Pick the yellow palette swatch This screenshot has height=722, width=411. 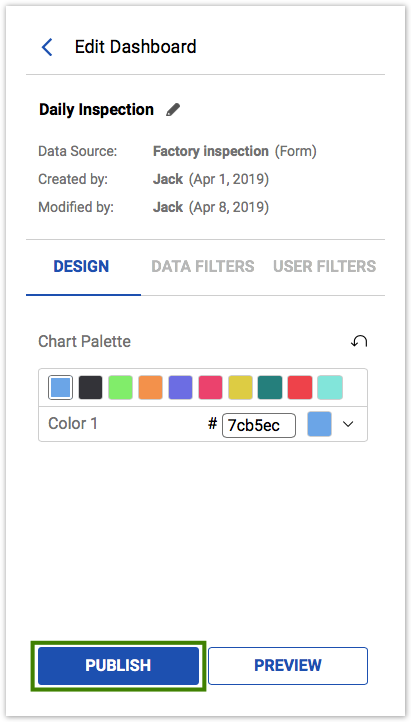pos(240,387)
